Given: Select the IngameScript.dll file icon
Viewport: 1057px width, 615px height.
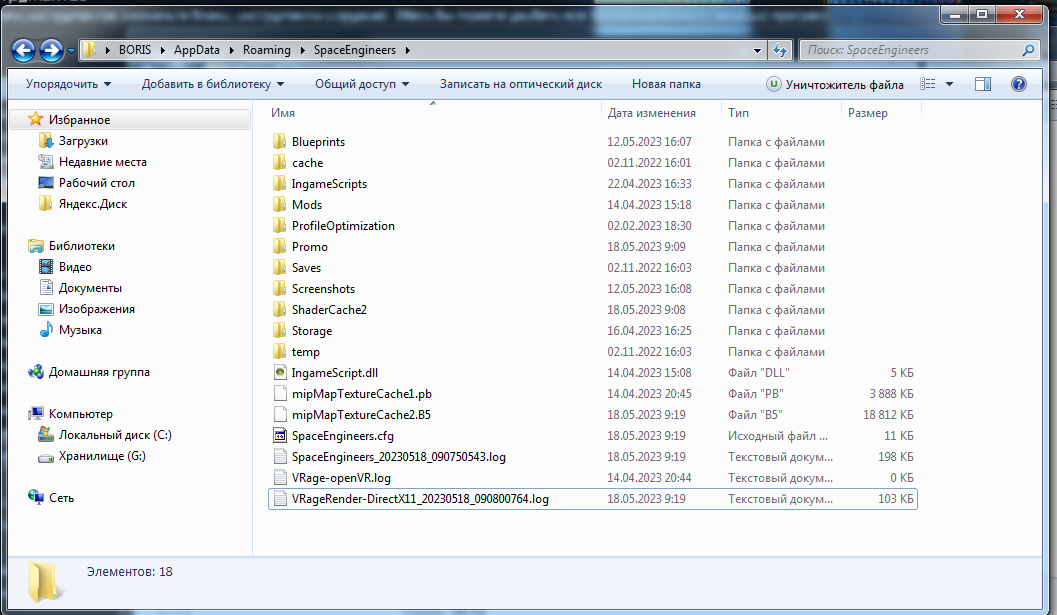Looking at the screenshot, I should coord(280,373).
